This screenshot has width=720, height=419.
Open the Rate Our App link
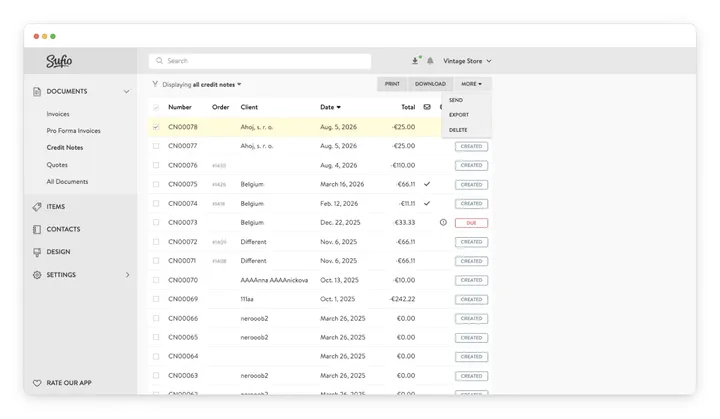(x=69, y=383)
